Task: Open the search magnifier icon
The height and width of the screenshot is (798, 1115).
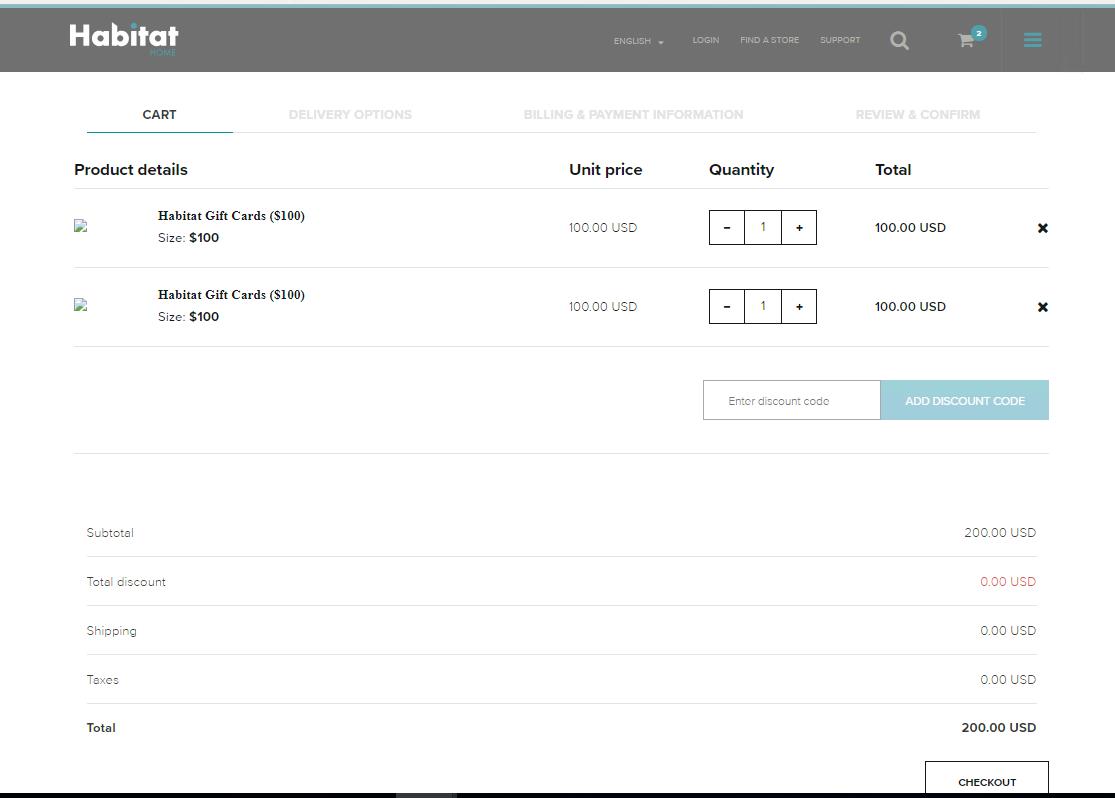Action: coord(900,41)
